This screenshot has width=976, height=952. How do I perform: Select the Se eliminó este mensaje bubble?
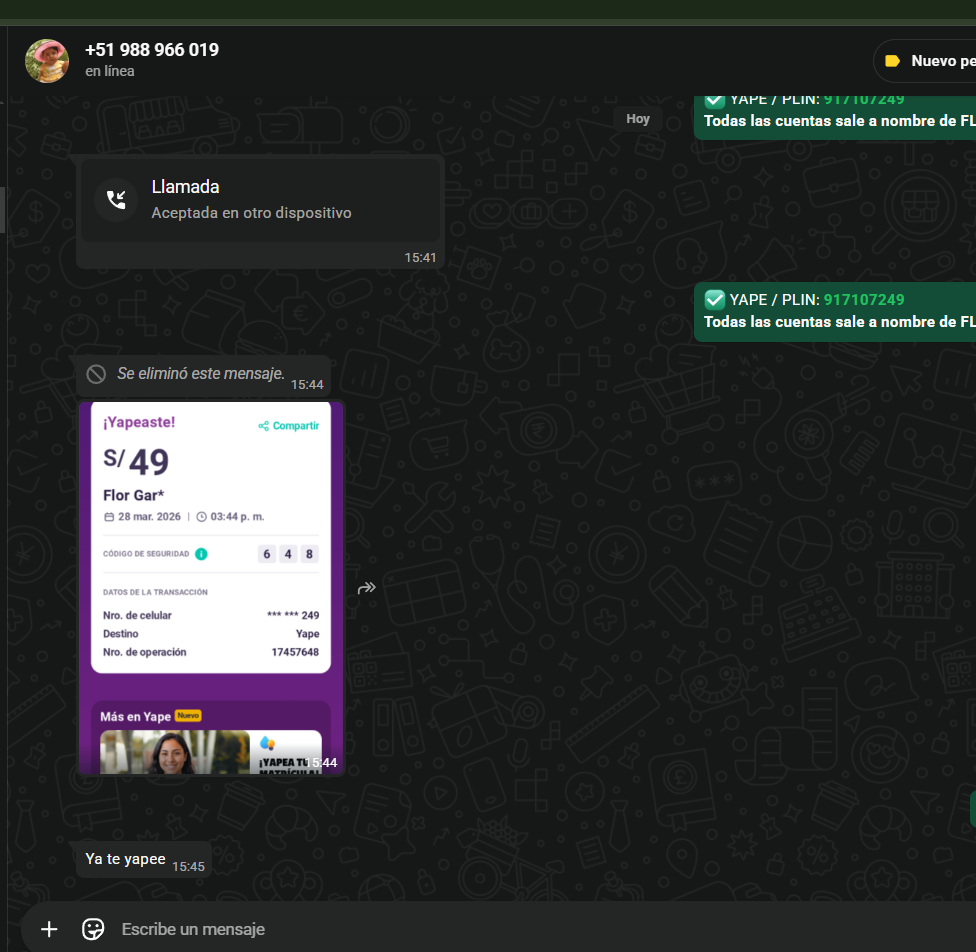point(201,374)
